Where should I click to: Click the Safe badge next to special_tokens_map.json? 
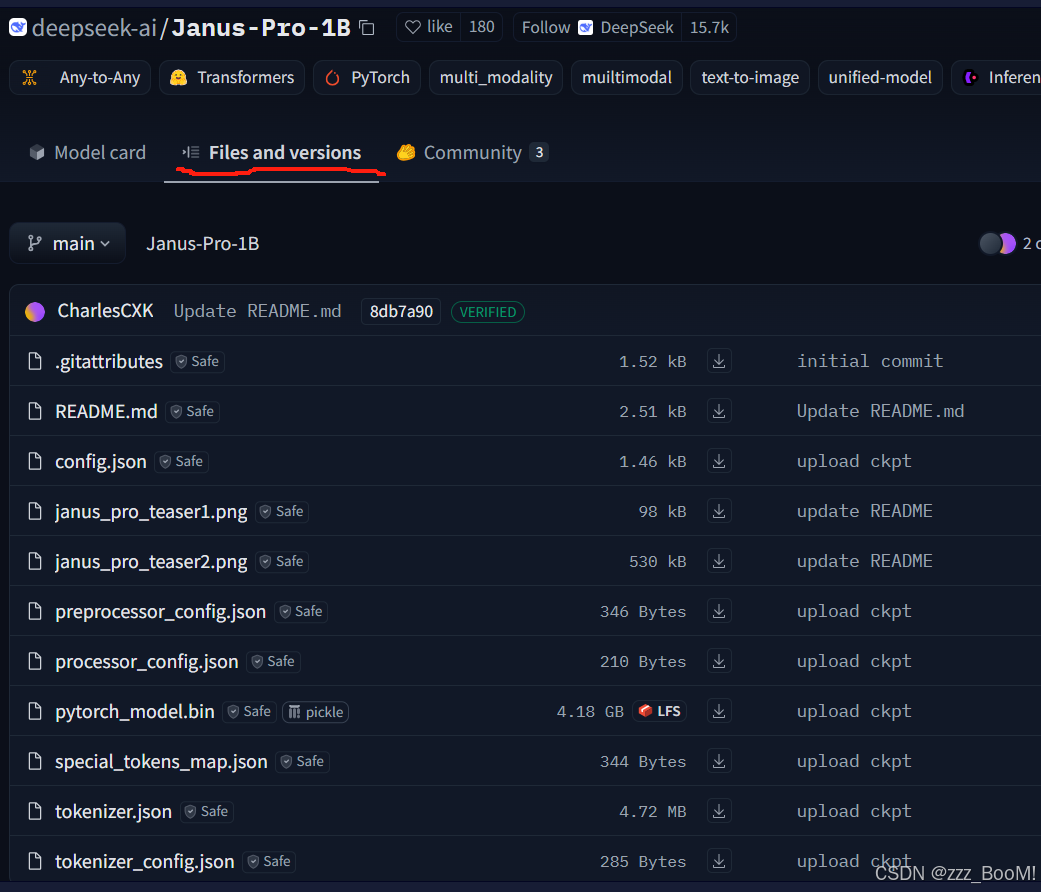[x=303, y=762]
